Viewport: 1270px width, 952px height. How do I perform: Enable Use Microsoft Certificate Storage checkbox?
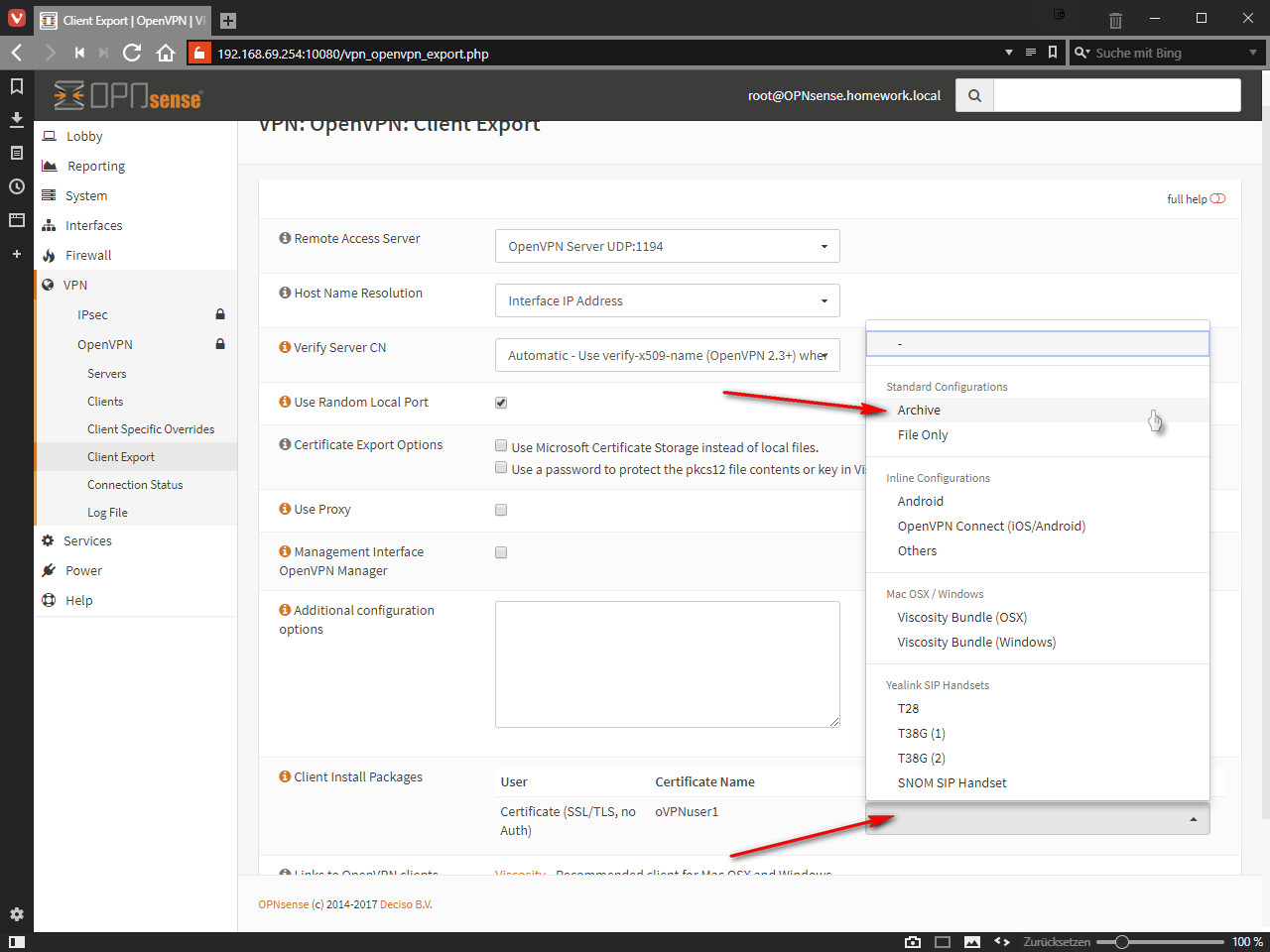pos(501,446)
